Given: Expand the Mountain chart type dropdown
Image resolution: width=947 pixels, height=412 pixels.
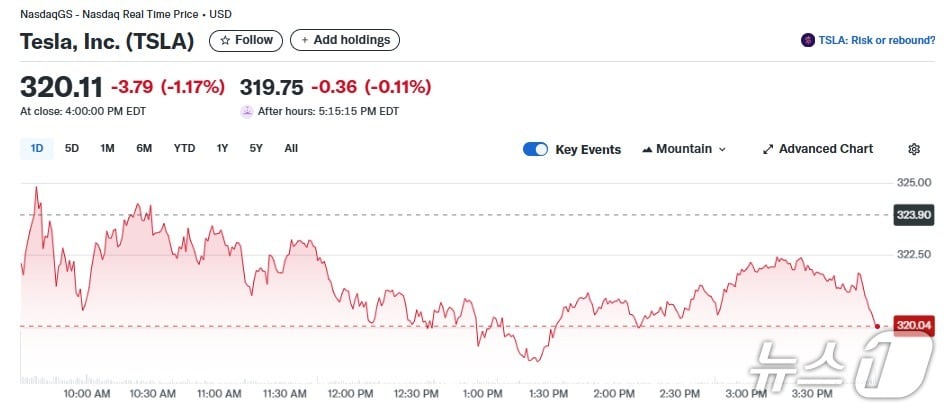Looking at the screenshot, I should (x=683, y=149).
